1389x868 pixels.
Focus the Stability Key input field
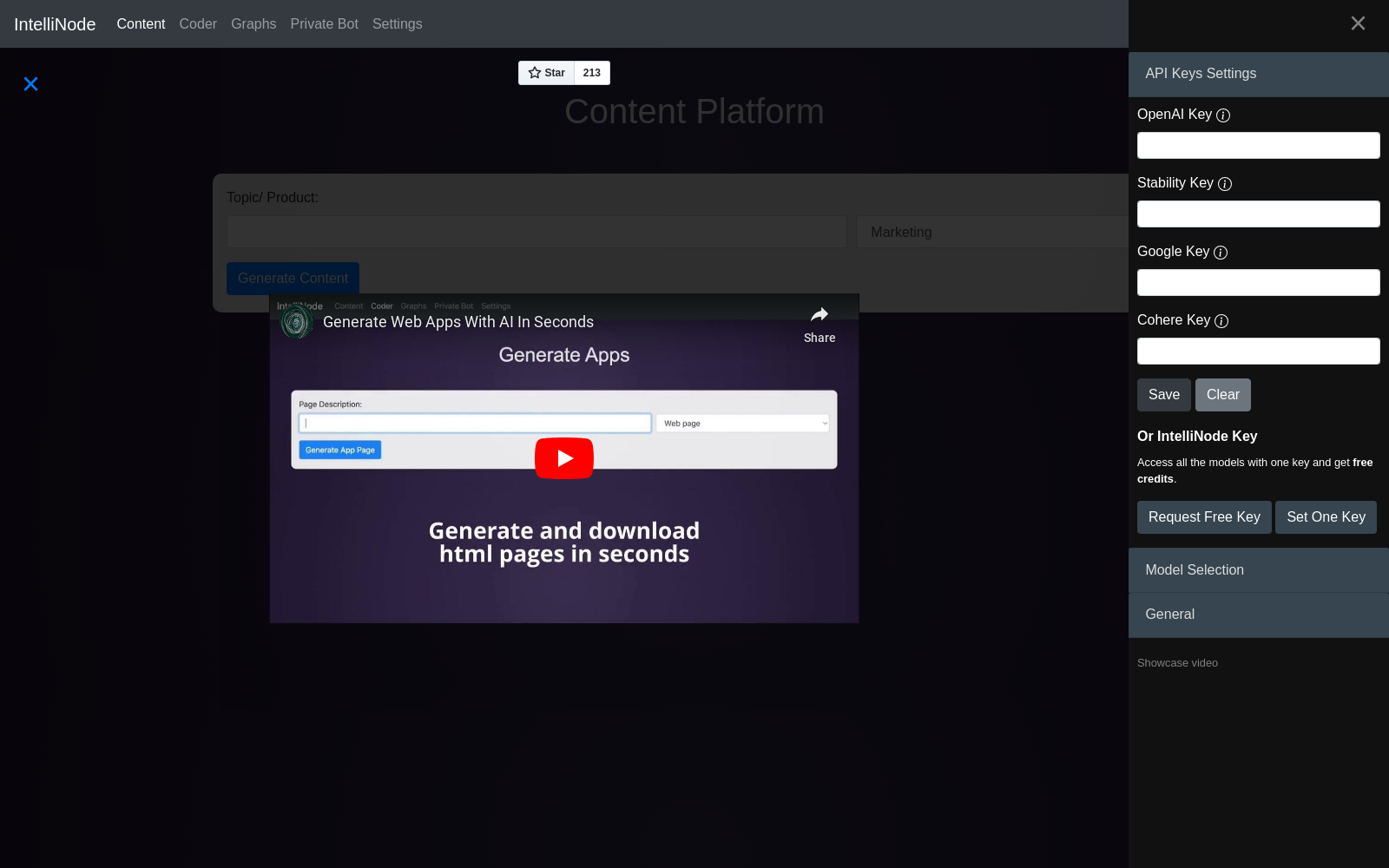[1259, 214]
